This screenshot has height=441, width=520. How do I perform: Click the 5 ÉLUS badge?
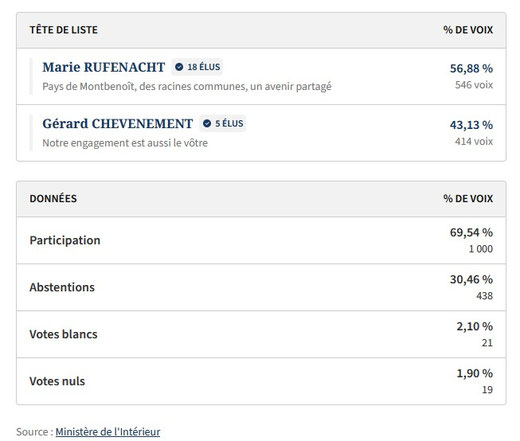[223, 123]
